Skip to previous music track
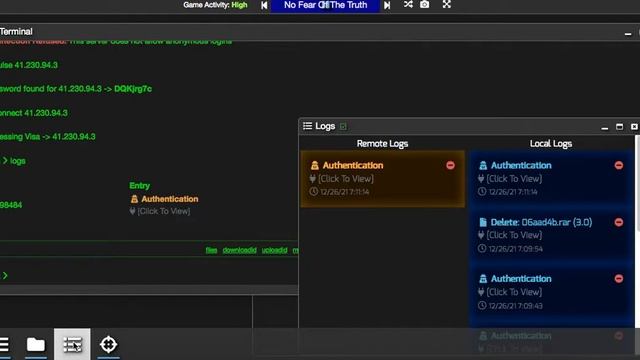The height and width of the screenshot is (360, 640). [x=264, y=5]
